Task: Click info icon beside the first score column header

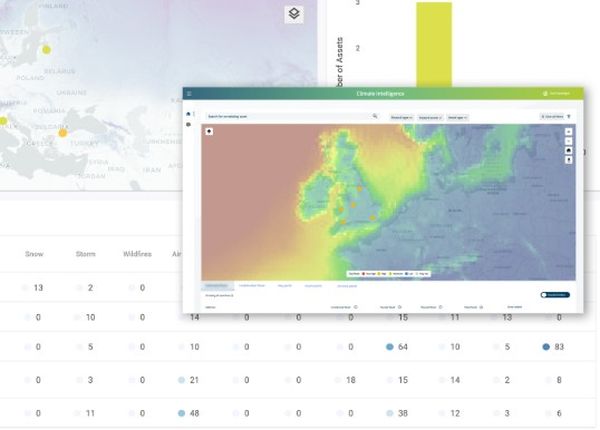Action: click(355, 307)
